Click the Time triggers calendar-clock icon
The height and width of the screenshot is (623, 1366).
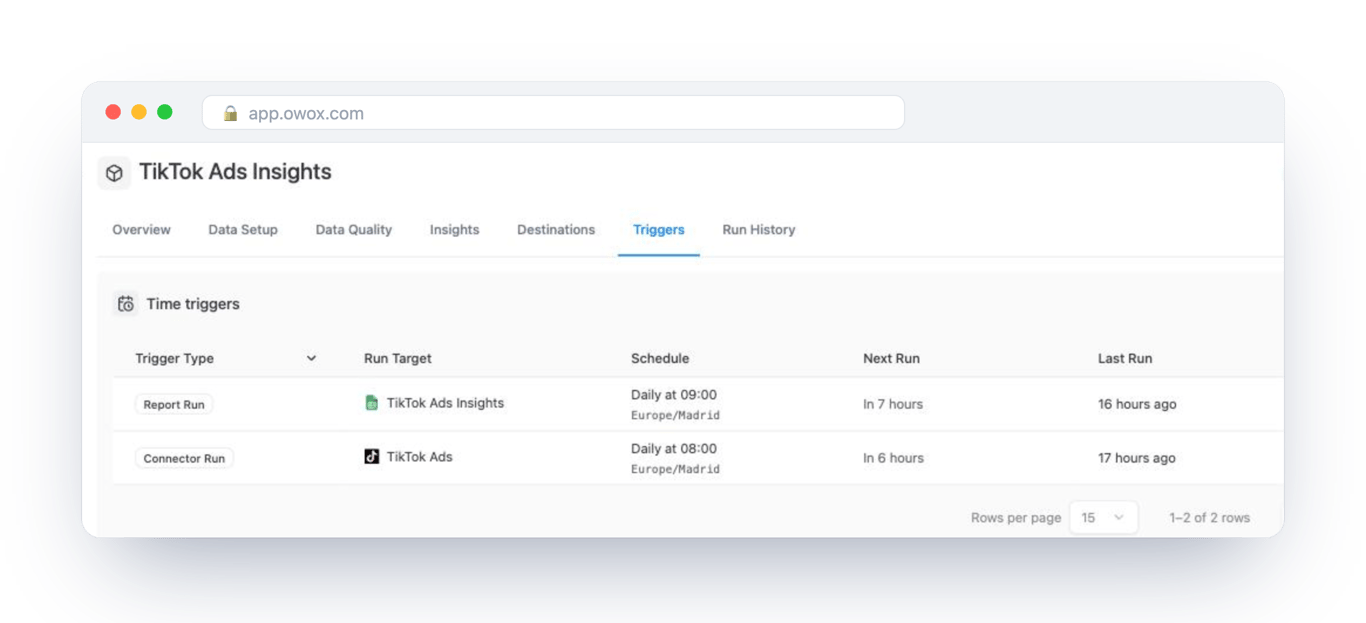pyautogui.click(x=125, y=304)
